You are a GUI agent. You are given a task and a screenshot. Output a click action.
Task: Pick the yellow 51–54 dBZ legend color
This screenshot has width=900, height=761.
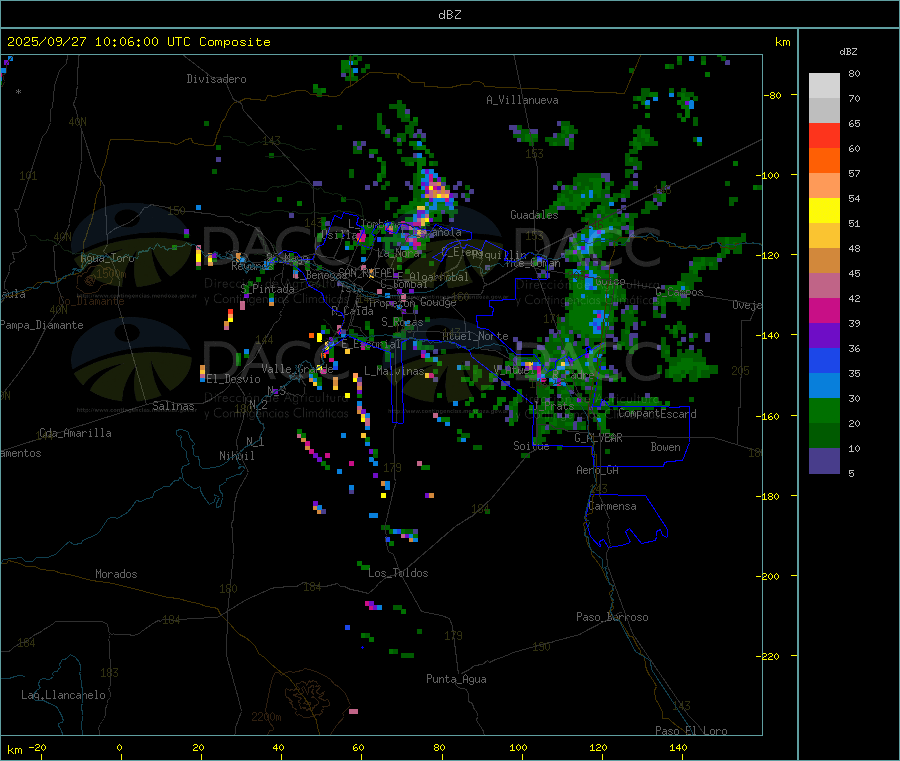[824, 211]
